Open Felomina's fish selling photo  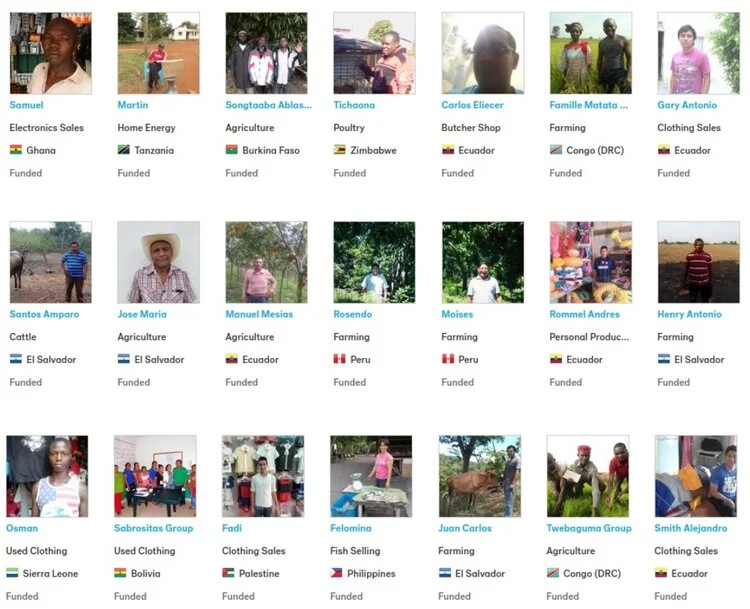(x=371, y=476)
